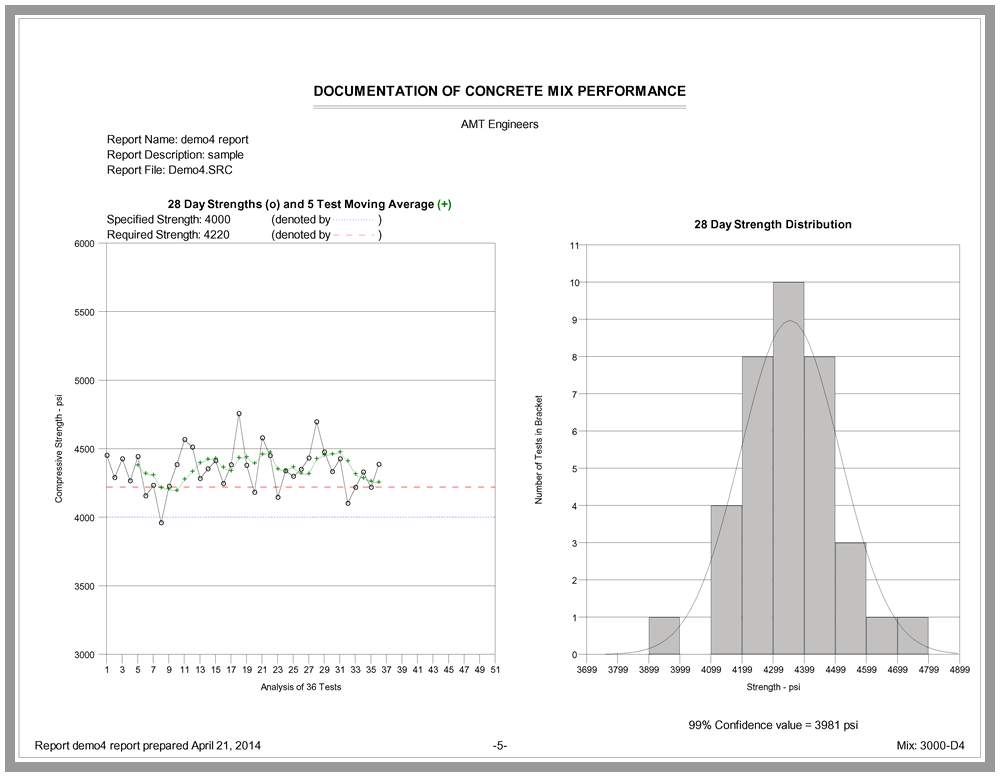Click the Report File: Demo4.SRC line

(x=169, y=170)
